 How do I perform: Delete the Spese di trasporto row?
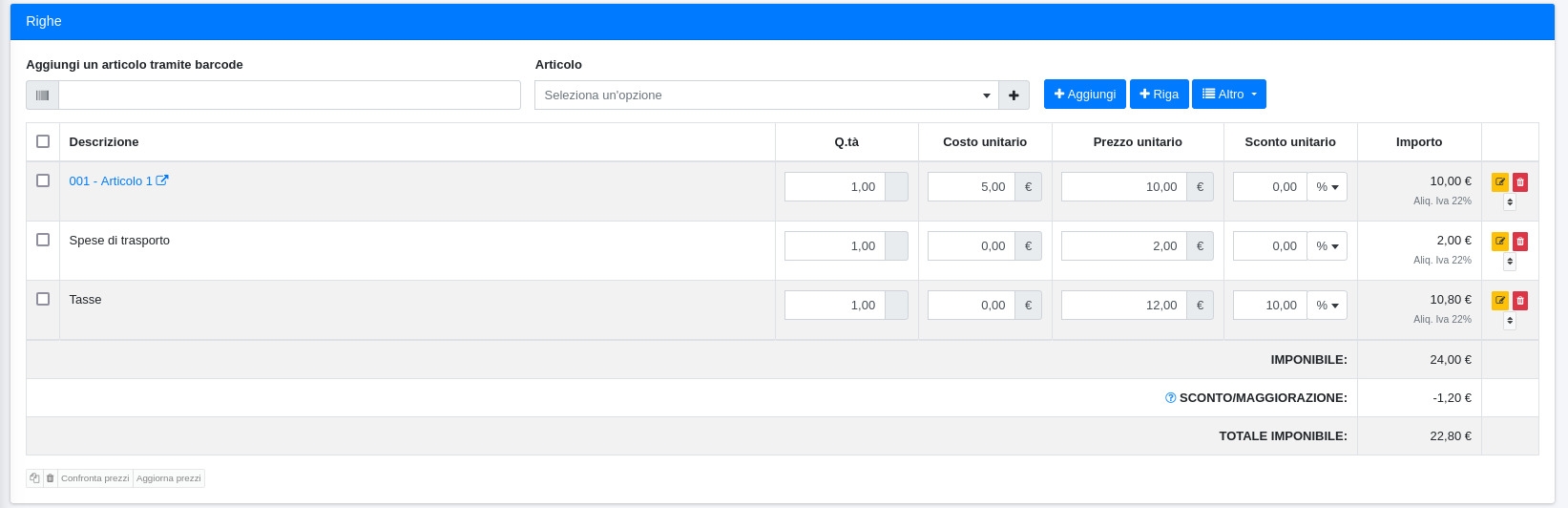pos(1520,242)
